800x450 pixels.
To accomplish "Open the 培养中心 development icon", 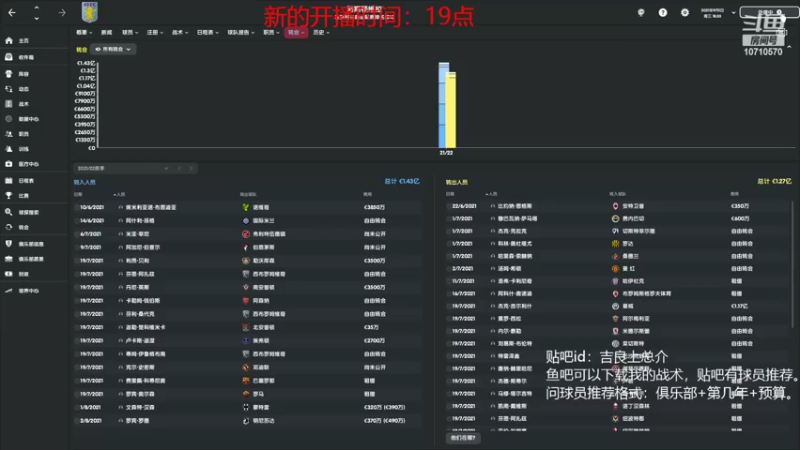I will point(9,290).
